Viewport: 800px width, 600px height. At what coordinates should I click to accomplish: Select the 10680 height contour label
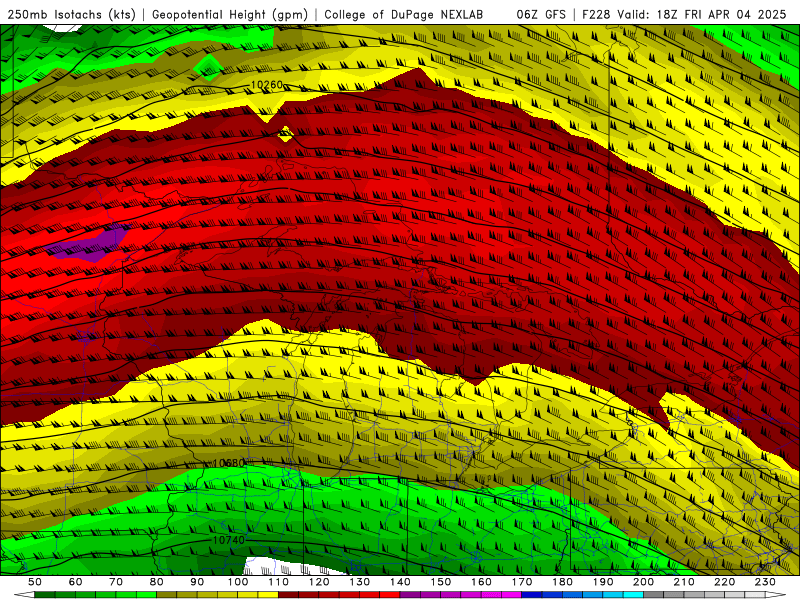click(229, 463)
